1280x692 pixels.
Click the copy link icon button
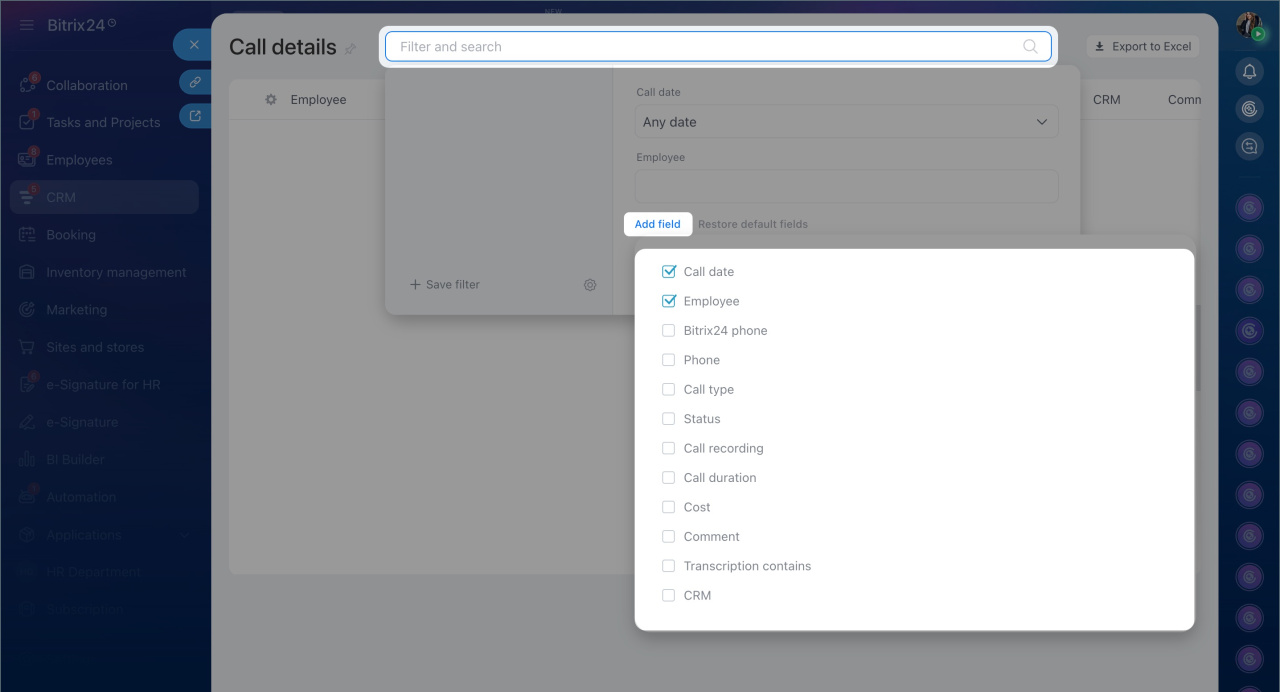pyautogui.click(x=195, y=82)
